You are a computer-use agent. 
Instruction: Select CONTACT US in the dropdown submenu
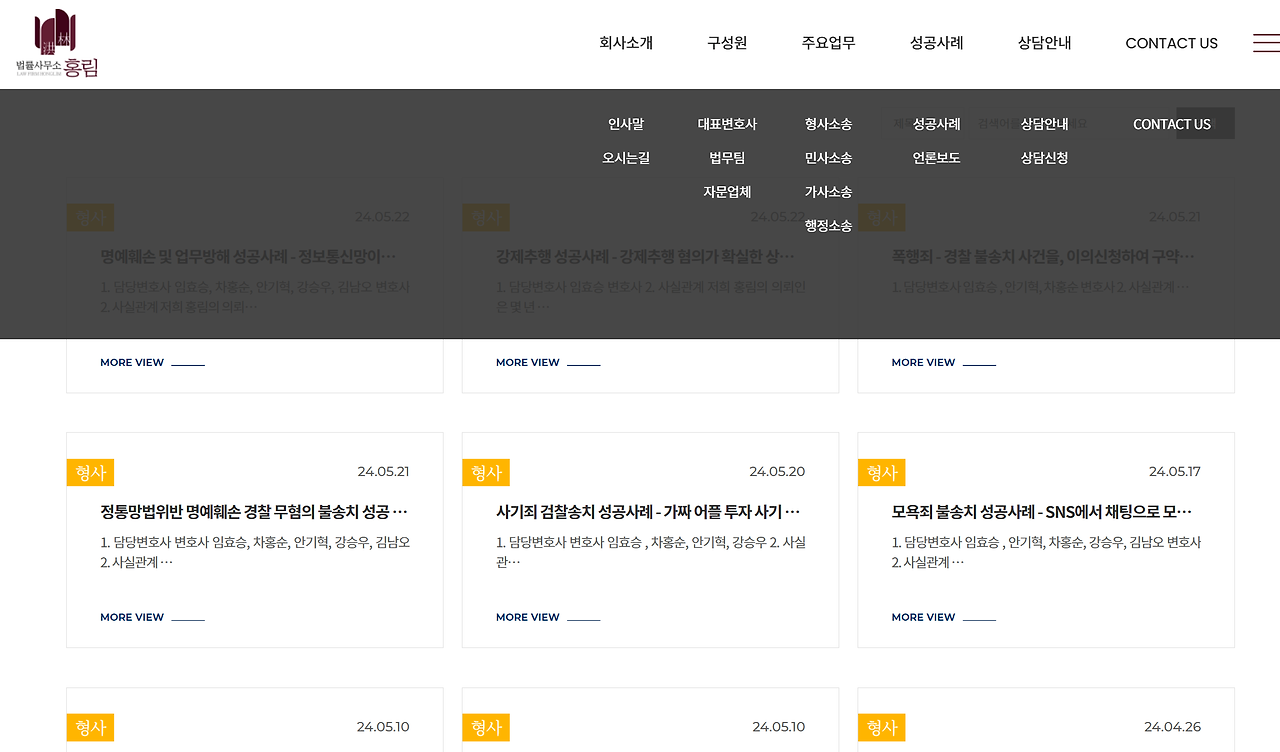(x=1171, y=124)
